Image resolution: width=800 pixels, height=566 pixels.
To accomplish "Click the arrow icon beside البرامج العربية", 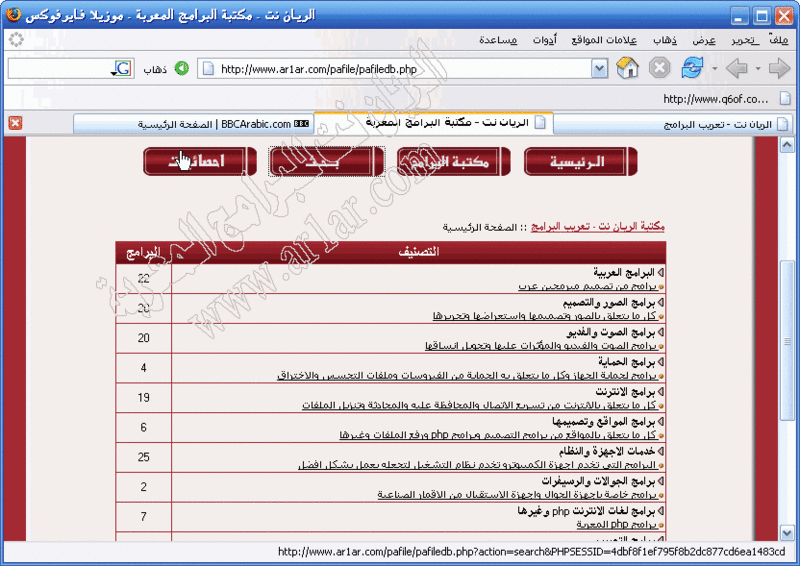I will click(661, 273).
